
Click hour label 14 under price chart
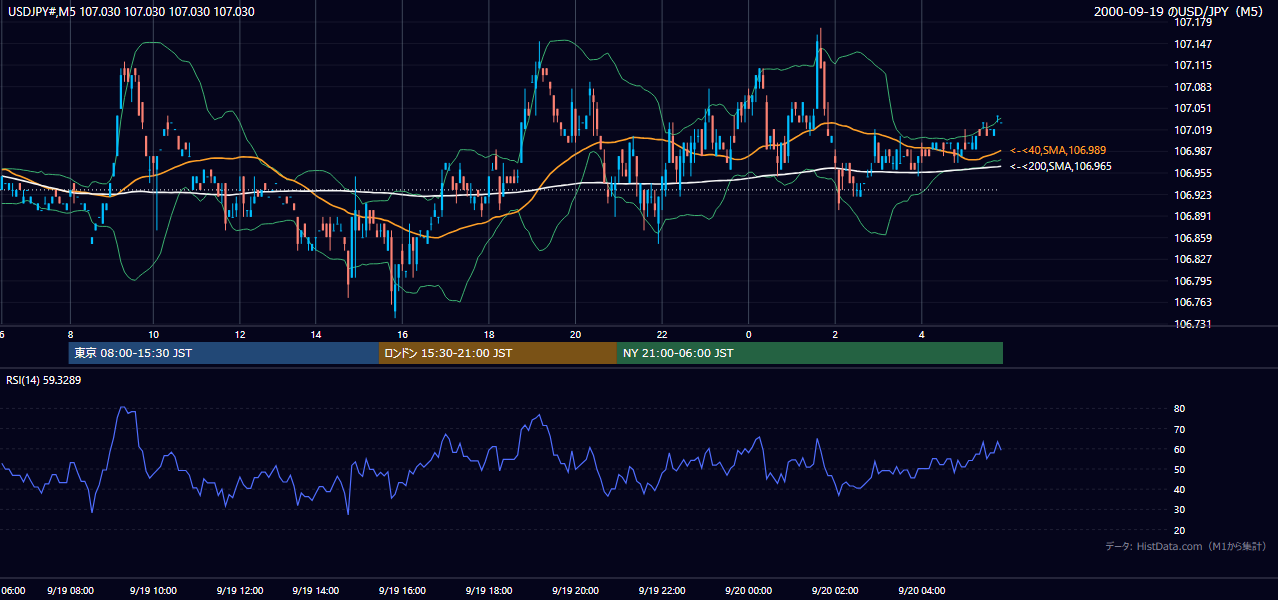click(316, 334)
